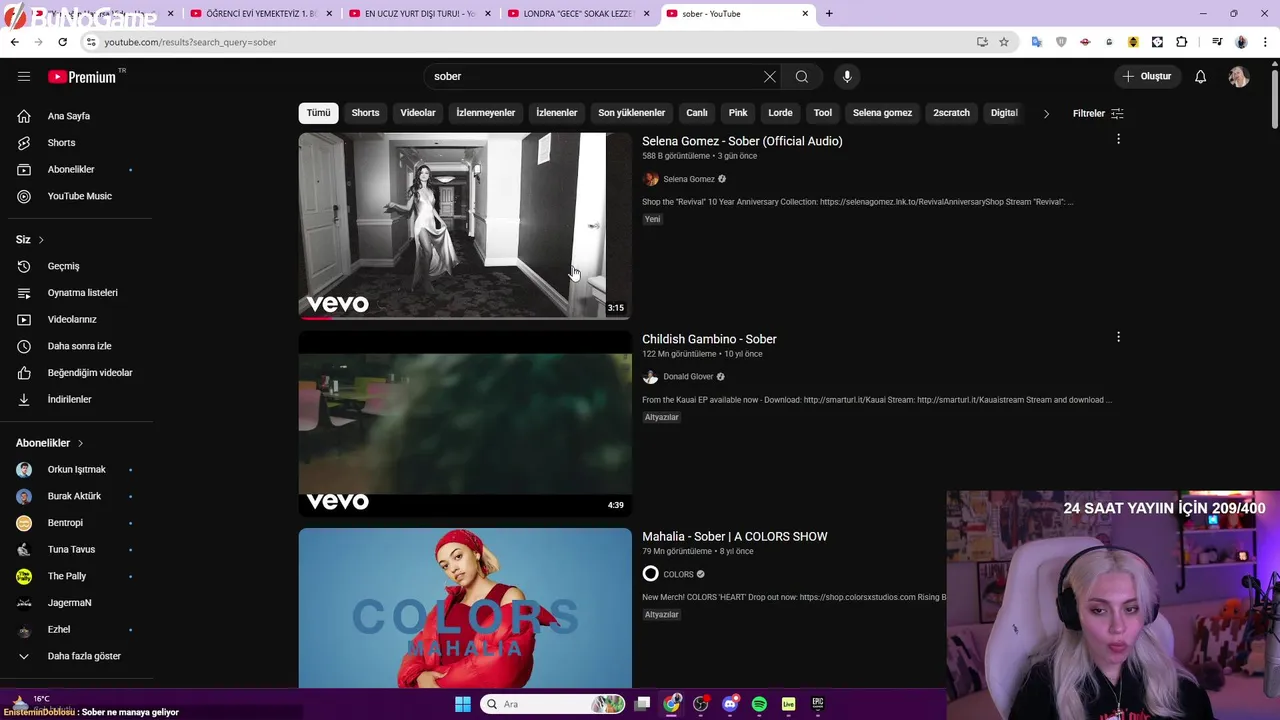This screenshot has height=720, width=1280.
Task: Open the YouTube hamburger guide menu
Action: (x=24, y=76)
